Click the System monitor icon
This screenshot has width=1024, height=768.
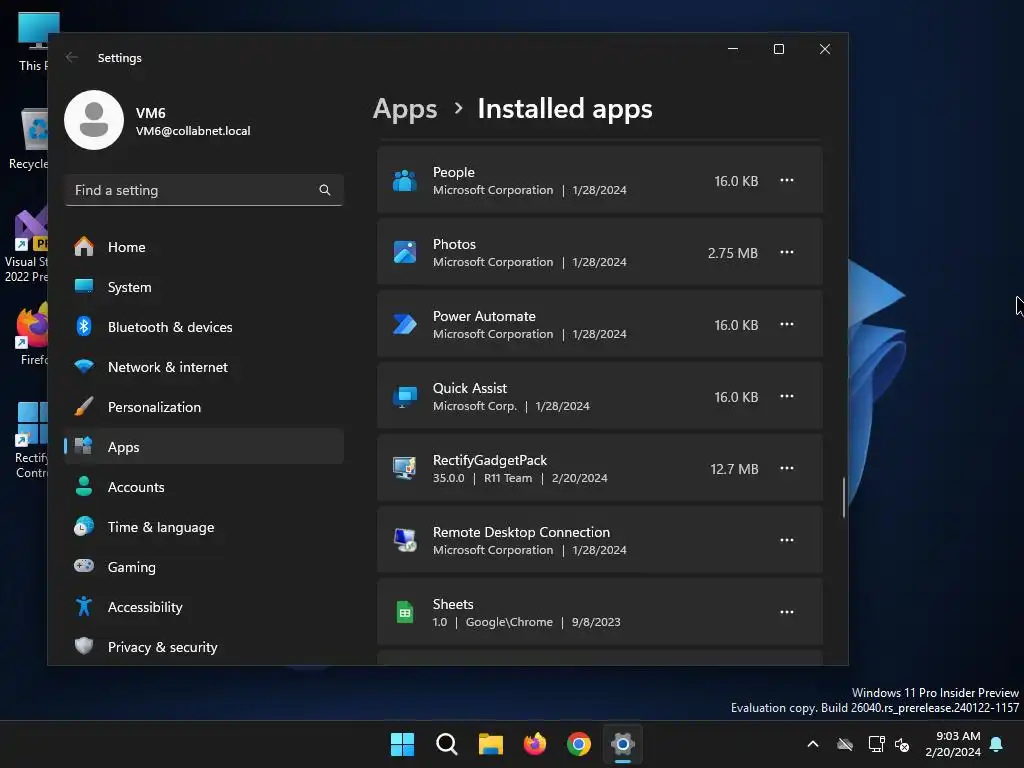(84, 286)
